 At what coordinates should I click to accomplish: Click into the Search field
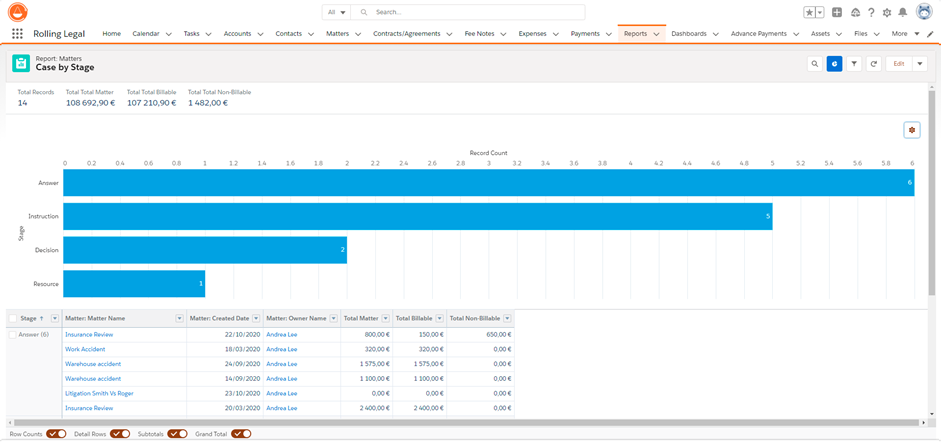(468, 12)
